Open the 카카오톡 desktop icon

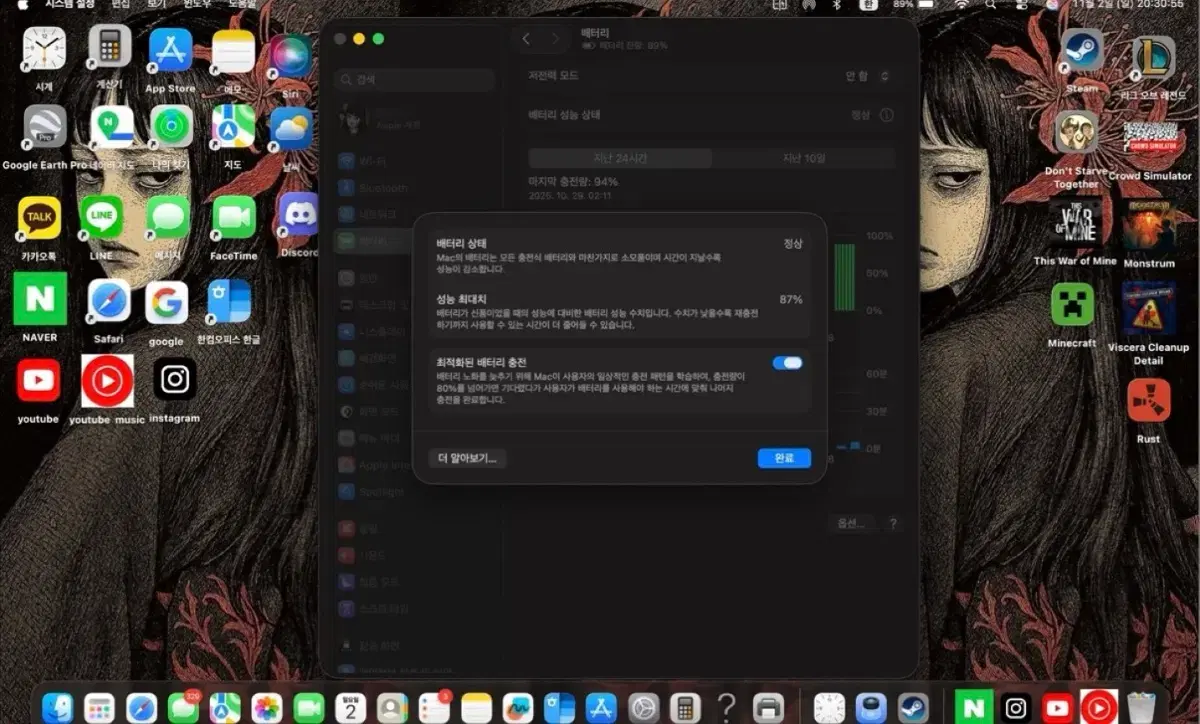[40, 217]
